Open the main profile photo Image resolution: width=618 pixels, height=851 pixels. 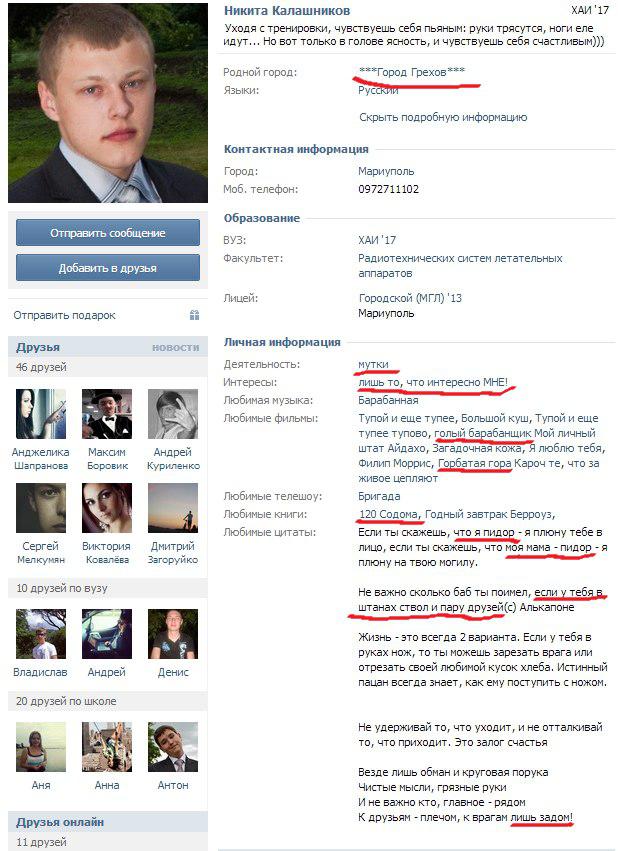(108, 103)
